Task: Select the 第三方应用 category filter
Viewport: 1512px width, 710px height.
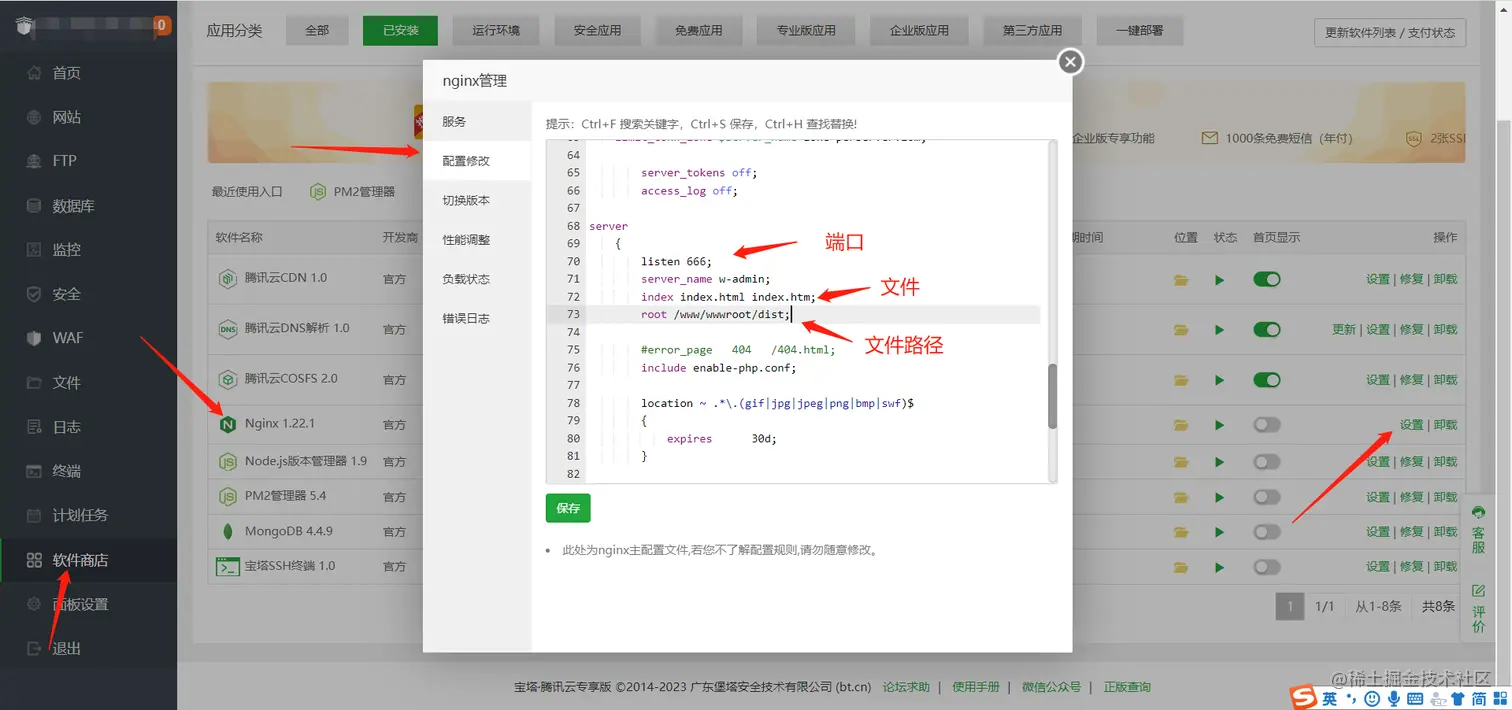Action: 1032,30
